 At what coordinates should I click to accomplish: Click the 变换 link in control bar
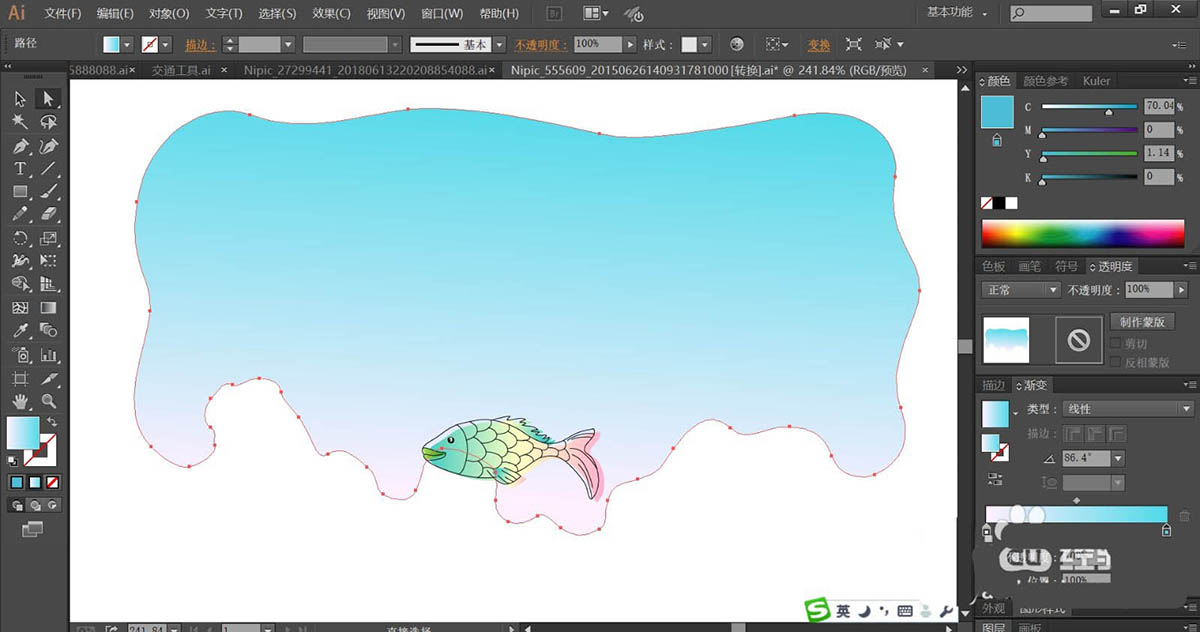pyautogui.click(x=819, y=45)
